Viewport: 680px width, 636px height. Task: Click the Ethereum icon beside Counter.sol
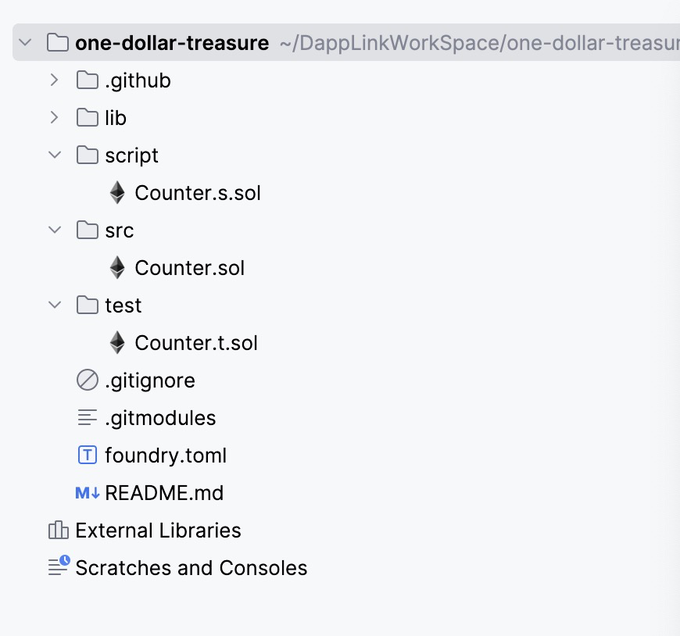tap(117, 267)
